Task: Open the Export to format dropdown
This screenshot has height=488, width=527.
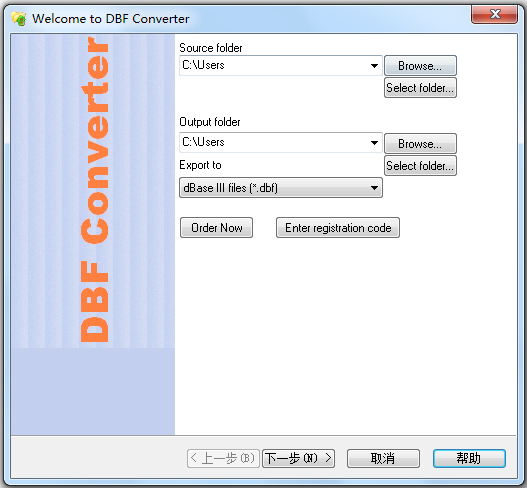Action: coord(281,188)
